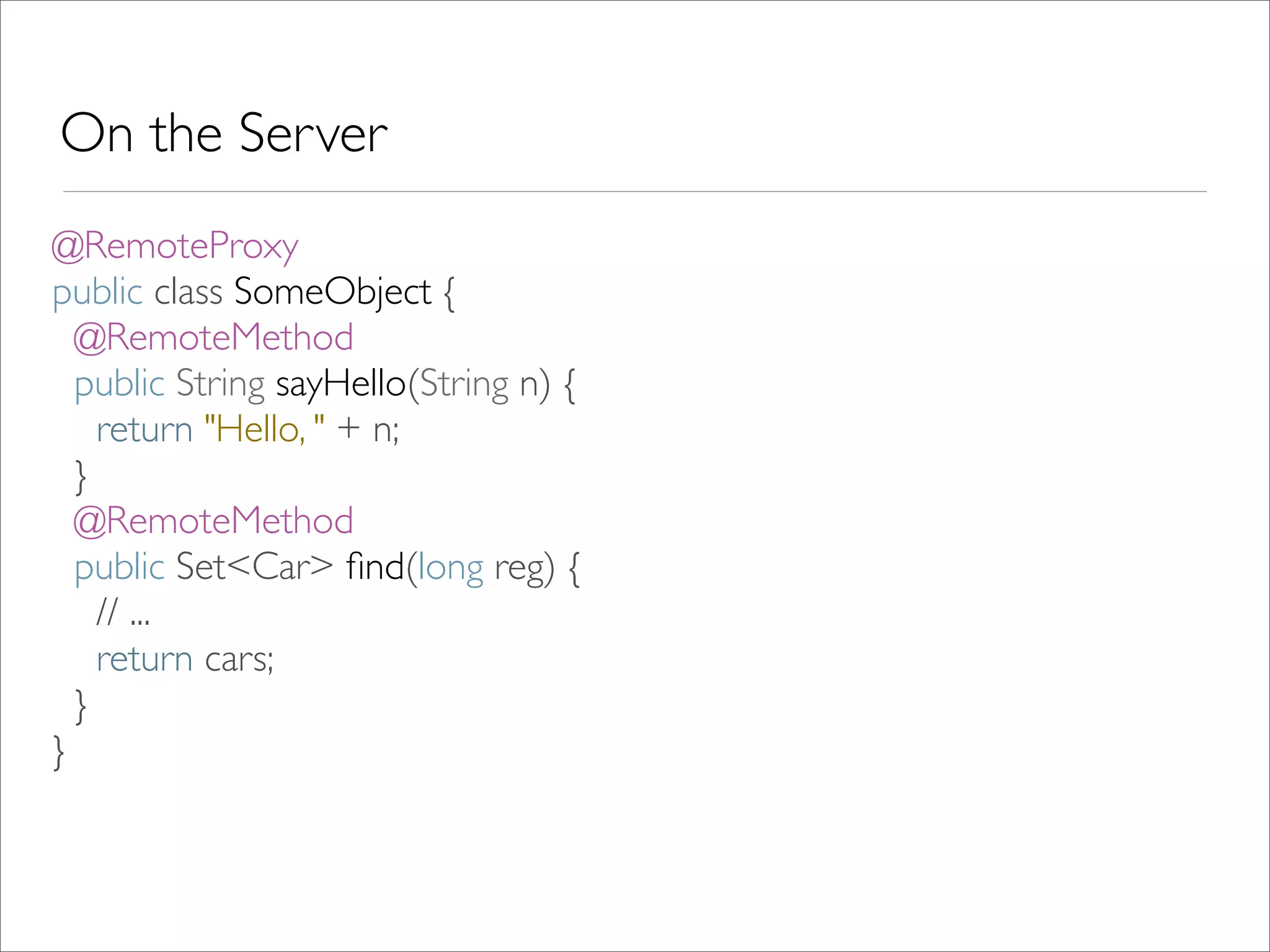Click the second @RemoteMethod annotation above find
The height and width of the screenshot is (952, 1270).
(x=213, y=521)
